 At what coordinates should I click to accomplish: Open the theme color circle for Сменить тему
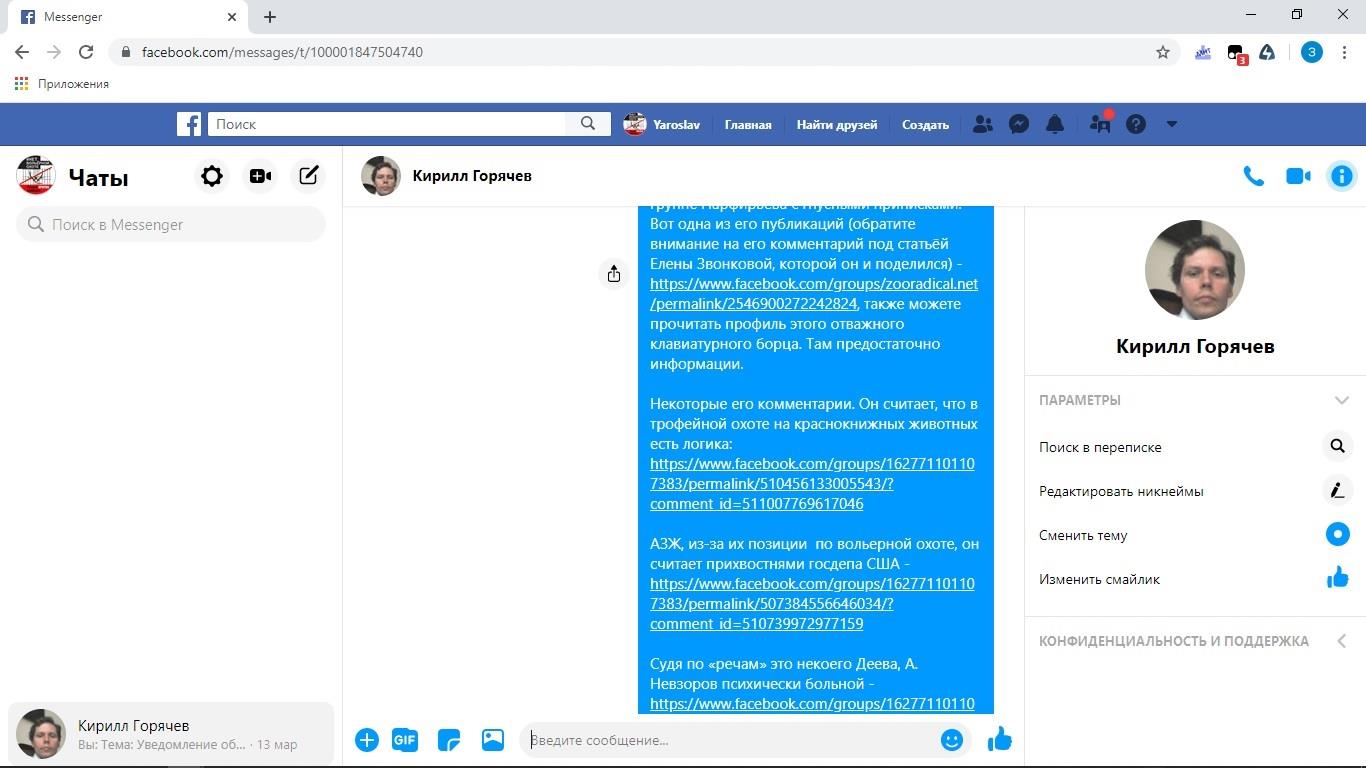(x=1337, y=534)
